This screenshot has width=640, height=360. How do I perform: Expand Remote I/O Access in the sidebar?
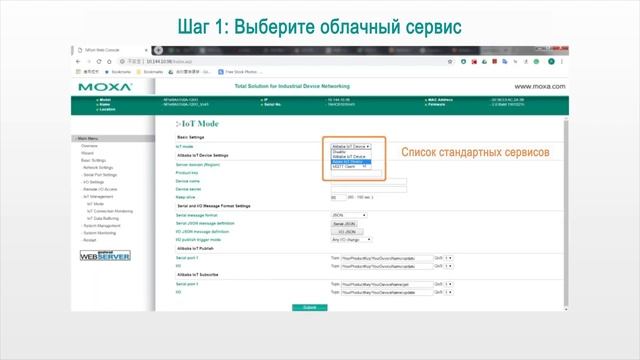tap(100, 190)
